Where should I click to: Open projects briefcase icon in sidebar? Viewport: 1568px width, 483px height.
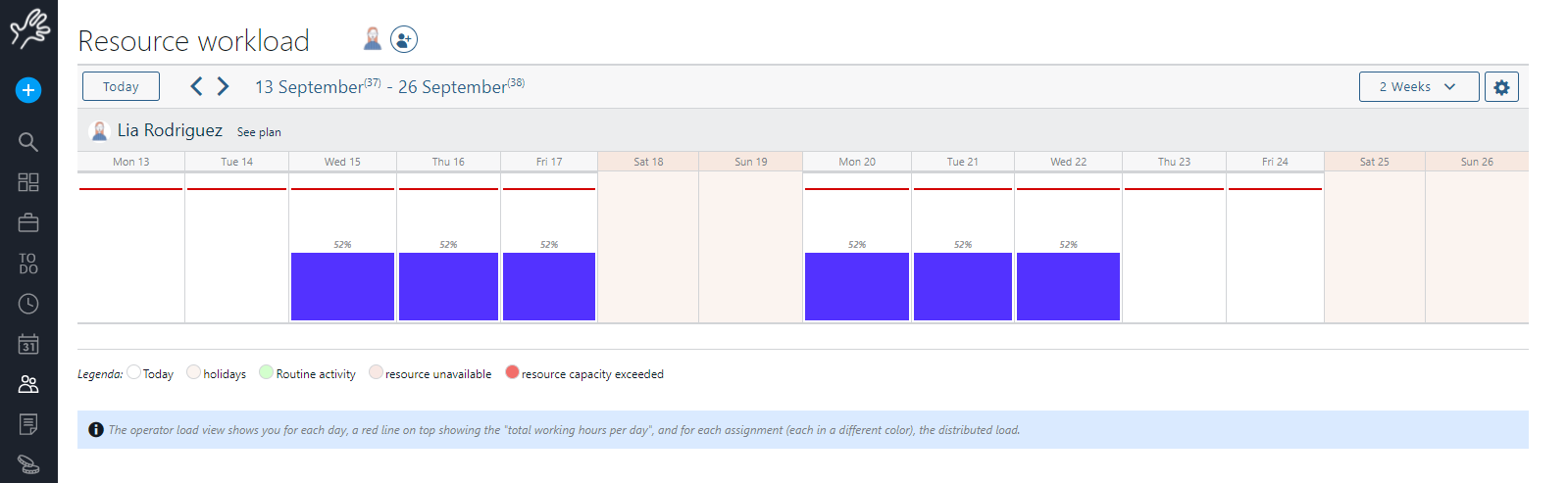28,223
